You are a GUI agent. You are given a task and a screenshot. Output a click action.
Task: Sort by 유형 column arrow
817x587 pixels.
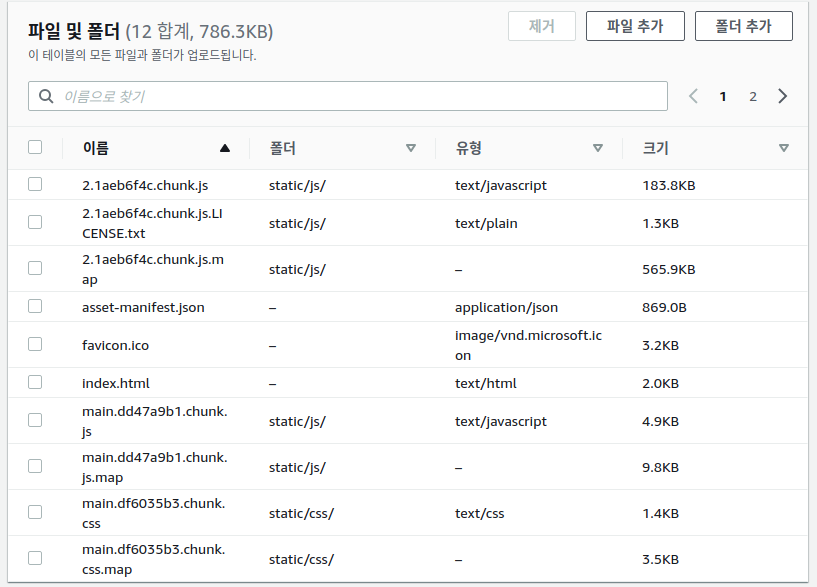coord(598,148)
